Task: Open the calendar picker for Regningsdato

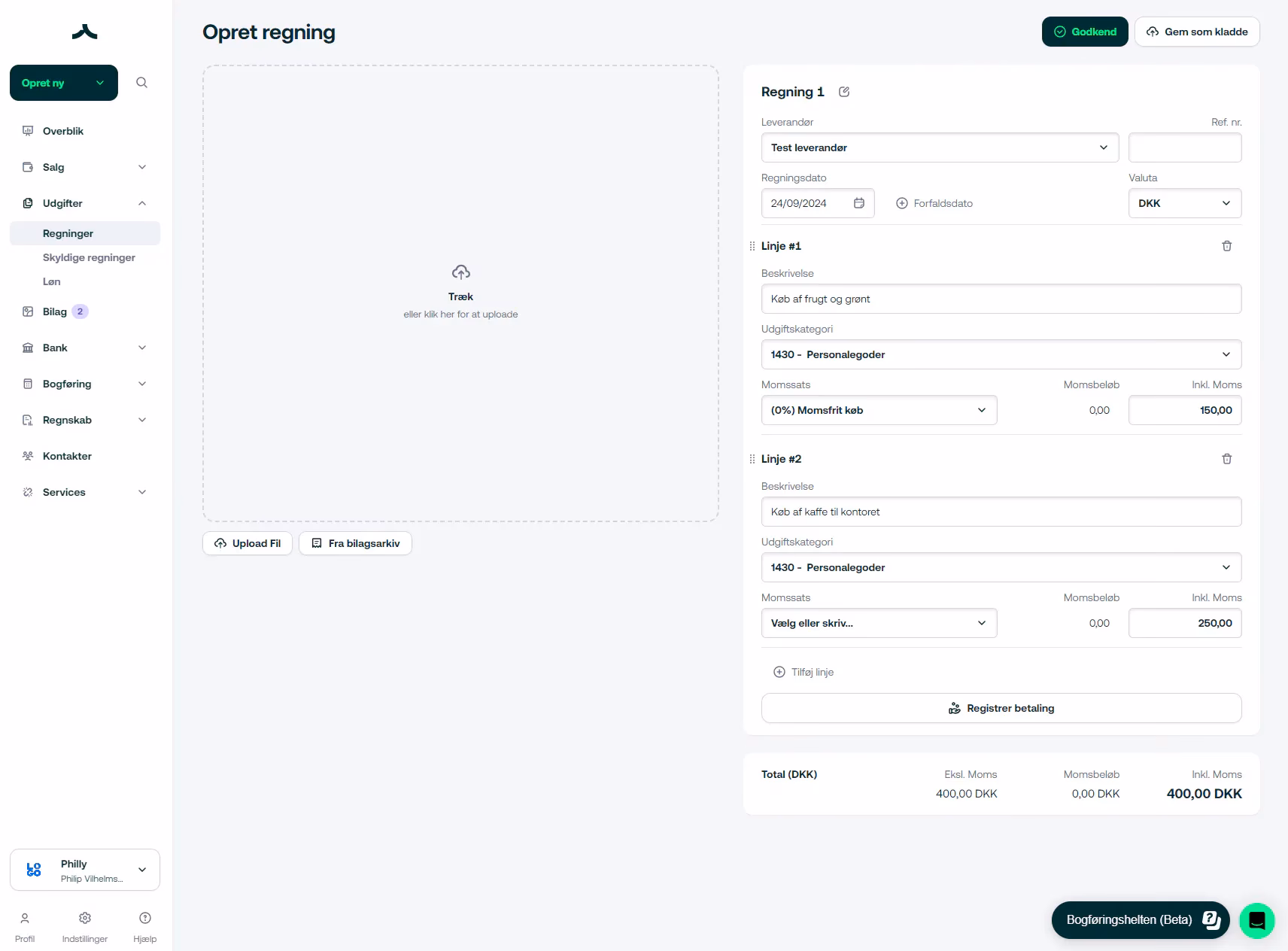Action: 858,203
